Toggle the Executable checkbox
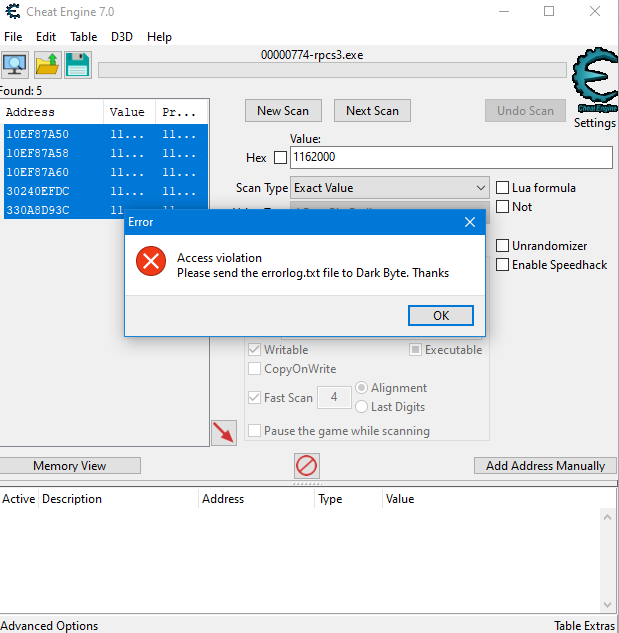619x633 pixels. 415,350
